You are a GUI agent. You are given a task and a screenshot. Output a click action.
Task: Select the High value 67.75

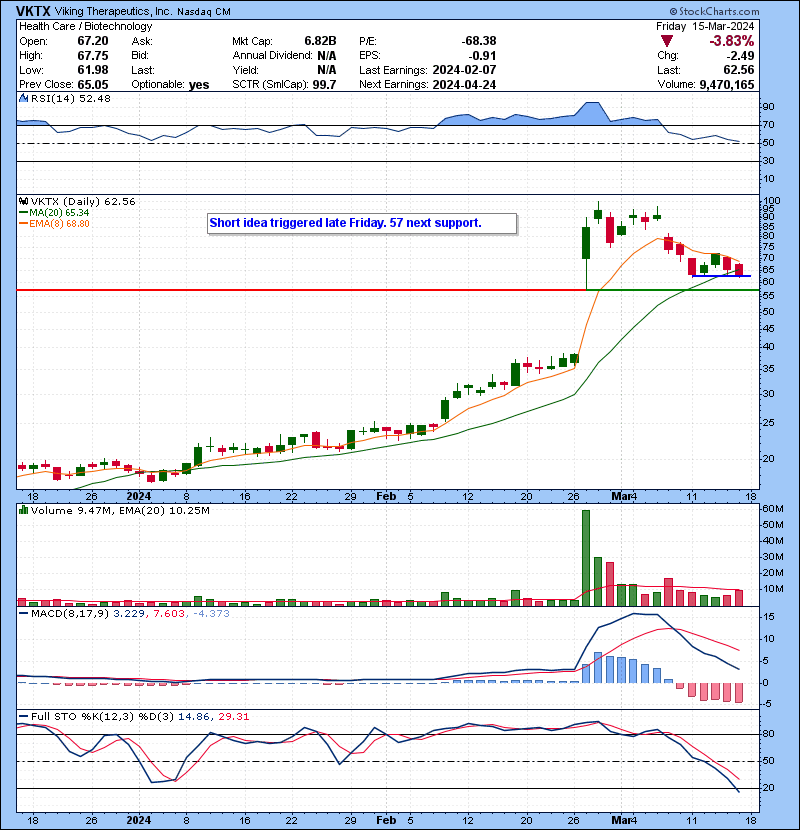coord(93,56)
